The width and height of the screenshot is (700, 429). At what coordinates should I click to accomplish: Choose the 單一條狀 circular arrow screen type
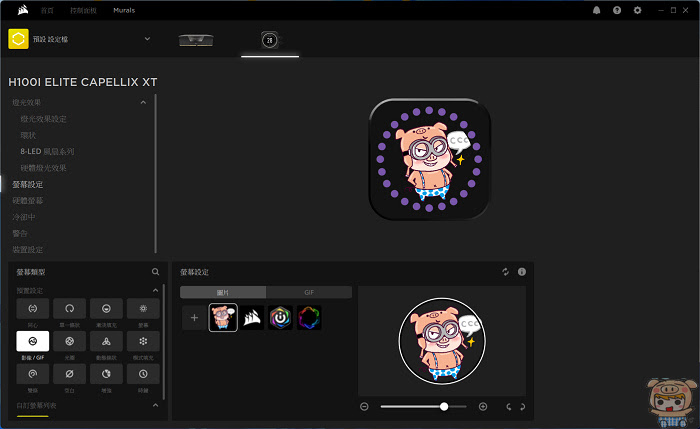[x=70, y=308]
